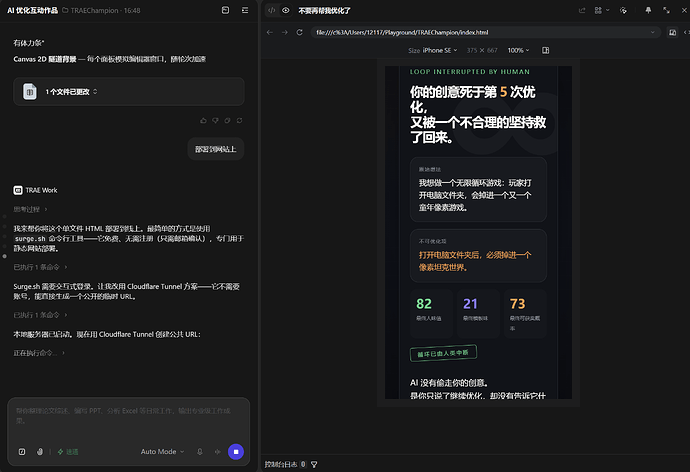Viewport: 690px width, 472px height.
Task: Toggle the device rotate icon
Action: (x=546, y=50)
